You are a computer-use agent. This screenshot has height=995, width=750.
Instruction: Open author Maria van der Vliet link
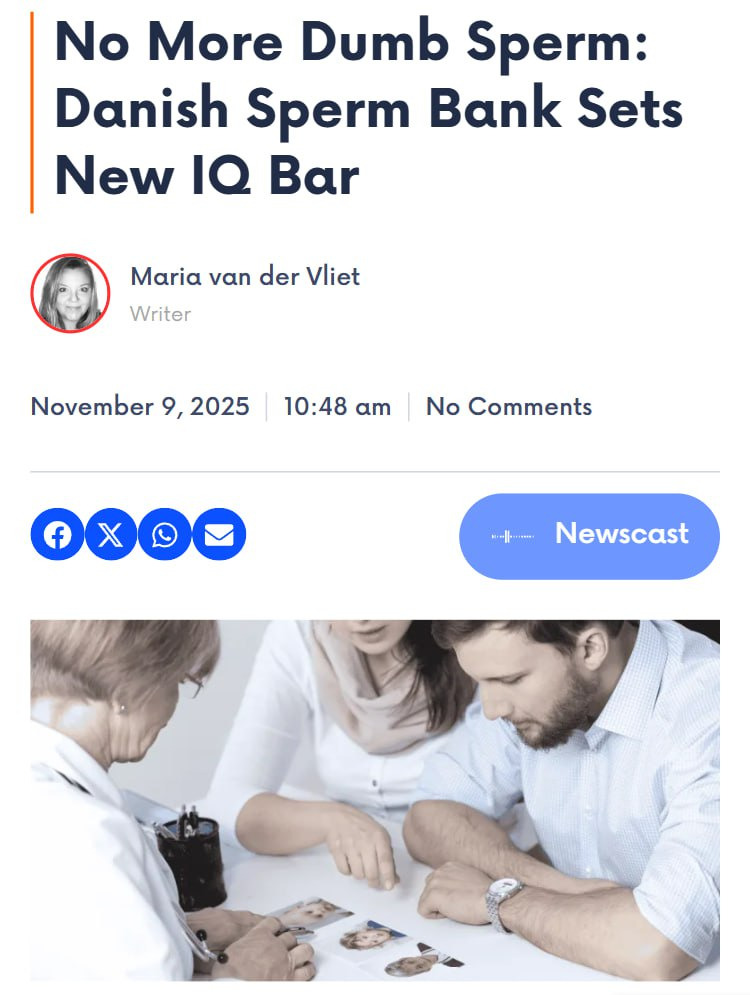coord(245,277)
